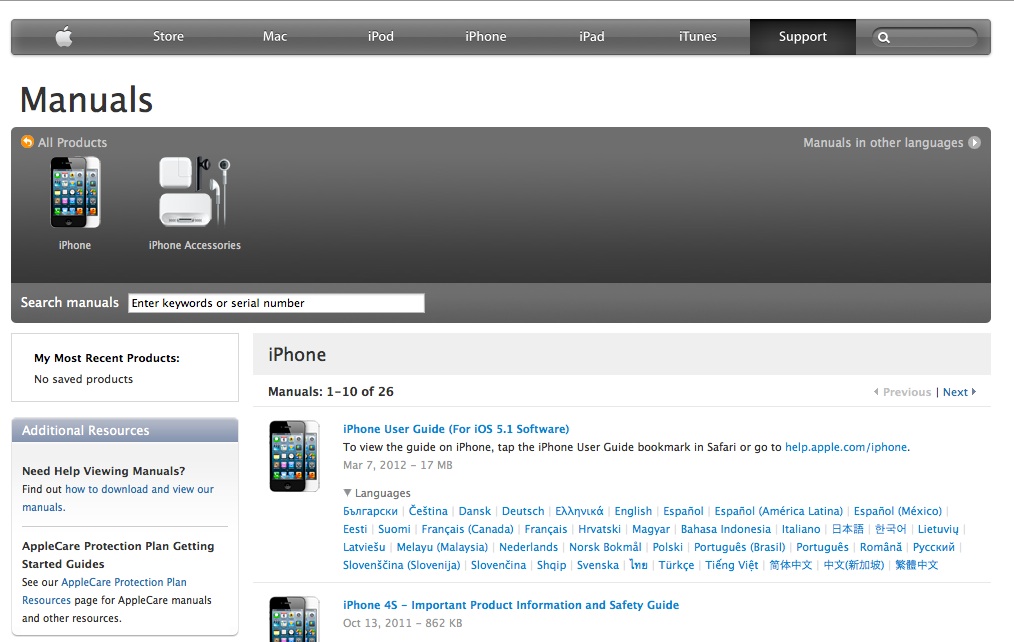The height and width of the screenshot is (642, 1014).
Task: Choose the Melayu (Malaysia) manual
Action: [x=442, y=548]
